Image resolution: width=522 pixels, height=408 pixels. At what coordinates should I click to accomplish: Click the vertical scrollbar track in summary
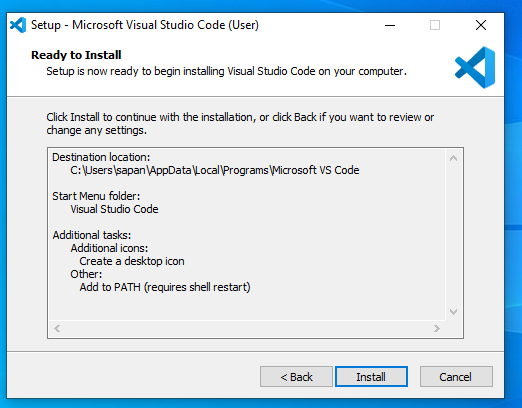[453, 235]
